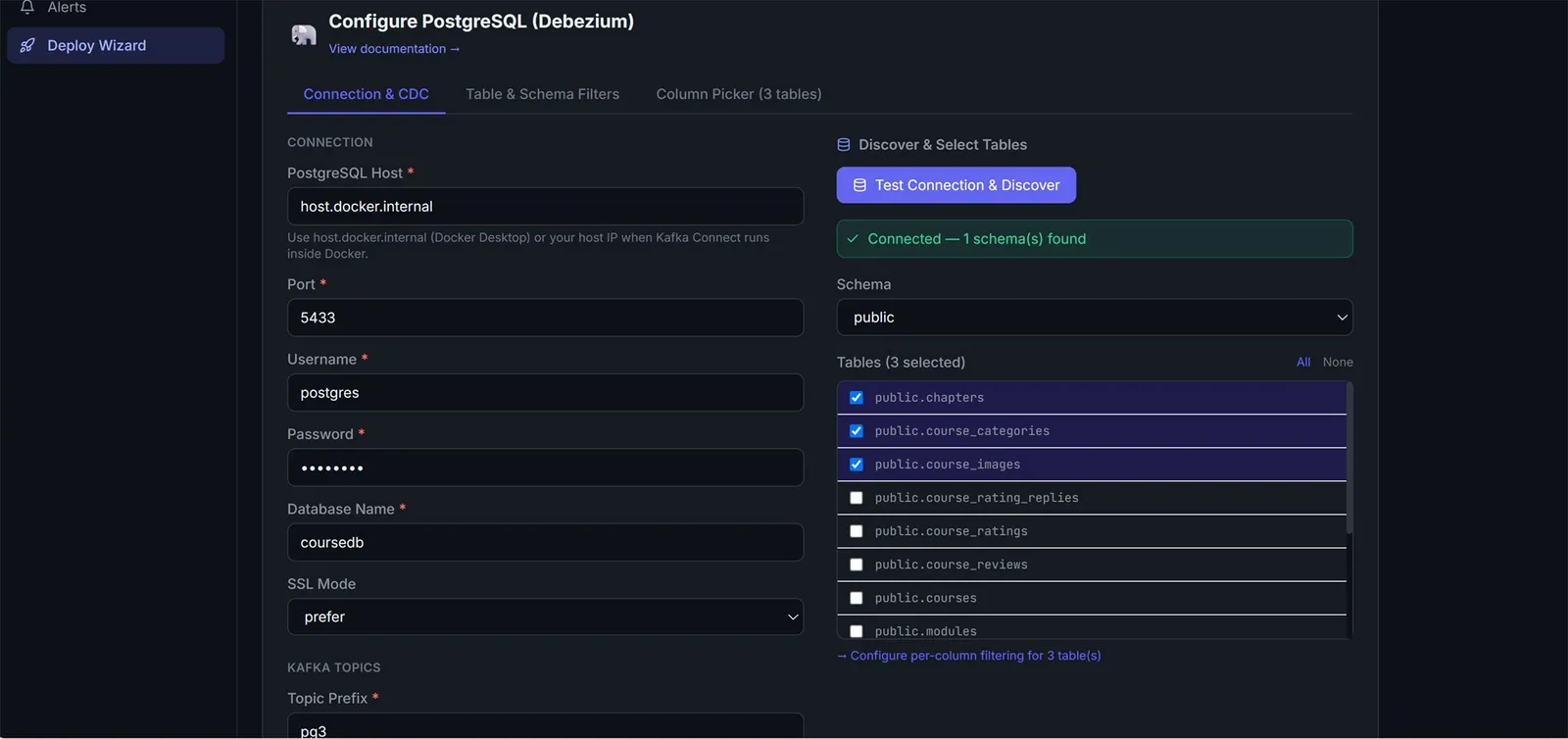The width and height of the screenshot is (1568, 739).
Task: Click None to deselect all tables
Action: 1338,363
